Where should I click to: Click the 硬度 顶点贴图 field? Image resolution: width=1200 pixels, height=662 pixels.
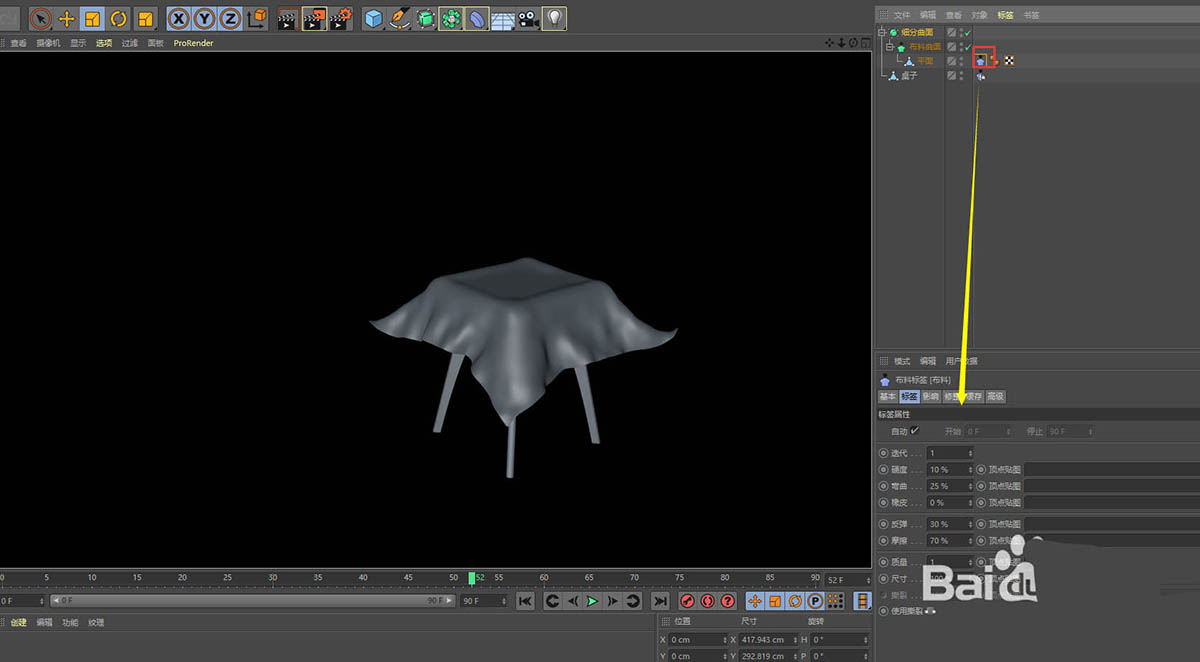[x=1111, y=469]
